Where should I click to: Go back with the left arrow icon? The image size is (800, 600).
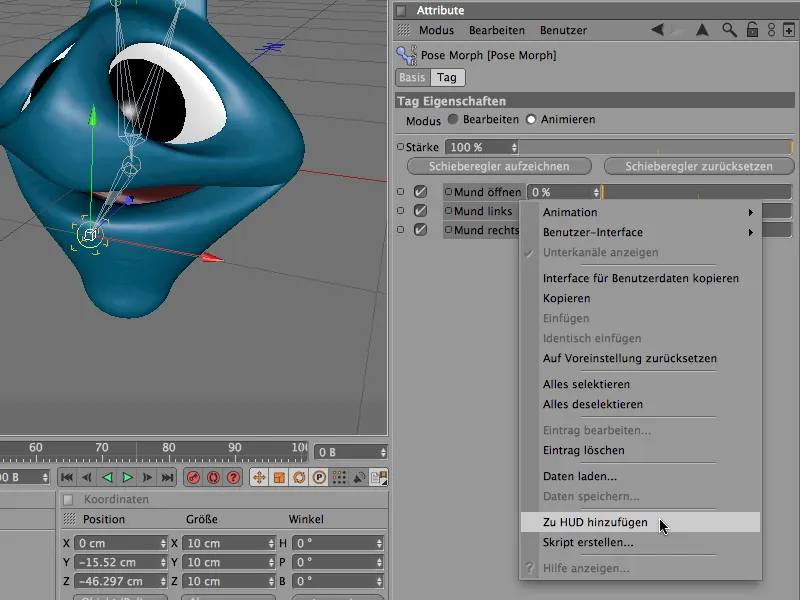[657, 31]
